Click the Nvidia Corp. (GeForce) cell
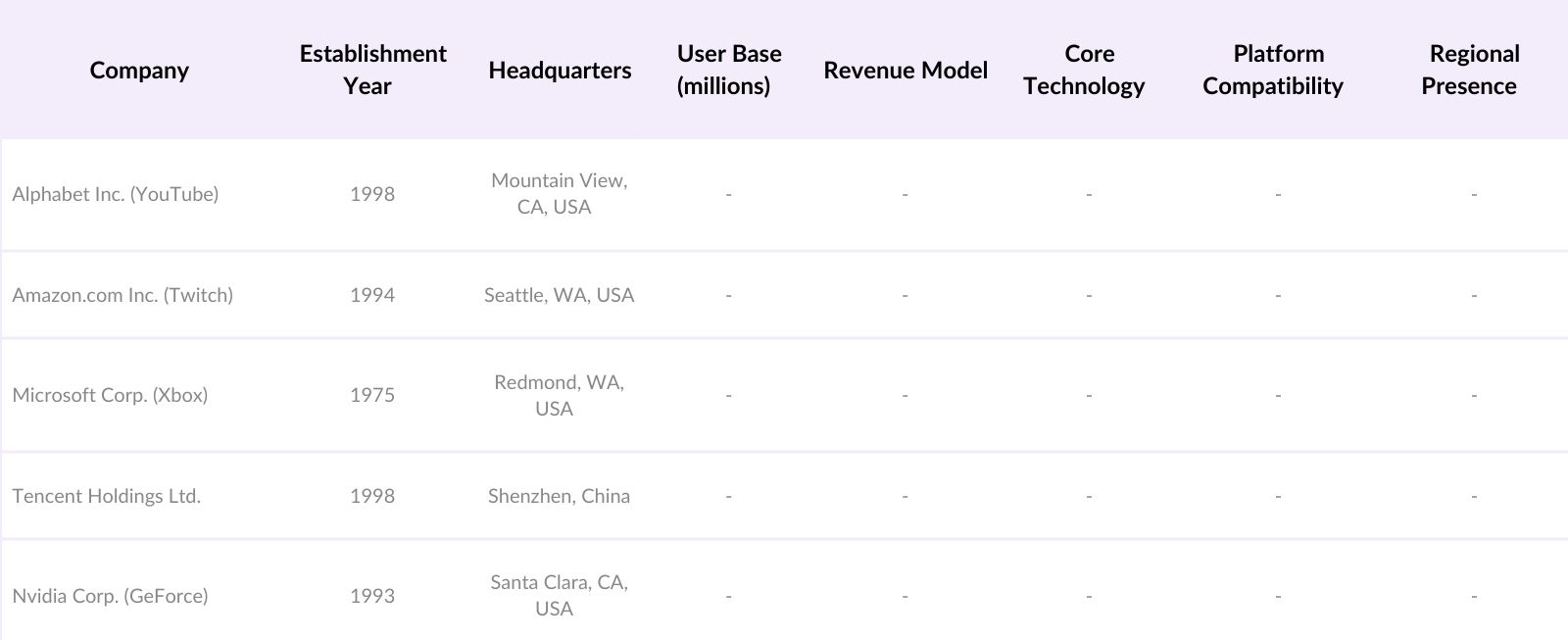 [x=110, y=596]
